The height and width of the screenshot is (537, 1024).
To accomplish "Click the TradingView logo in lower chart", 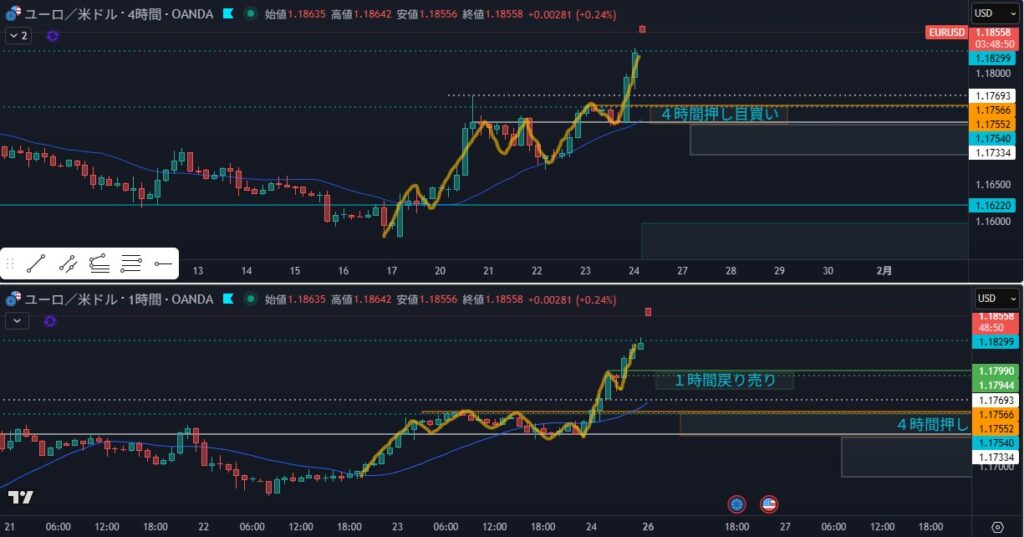I will pos(20,497).
